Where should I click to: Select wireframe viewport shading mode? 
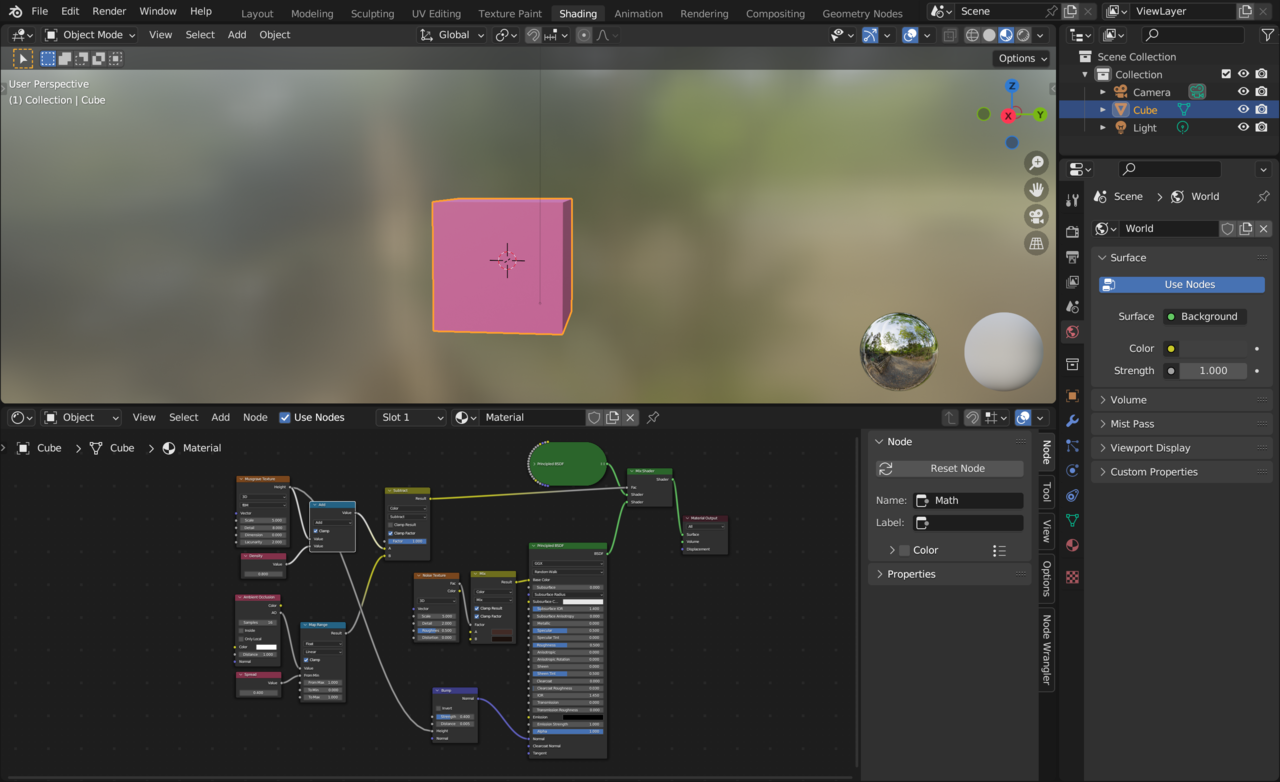[x=971, y=35]
